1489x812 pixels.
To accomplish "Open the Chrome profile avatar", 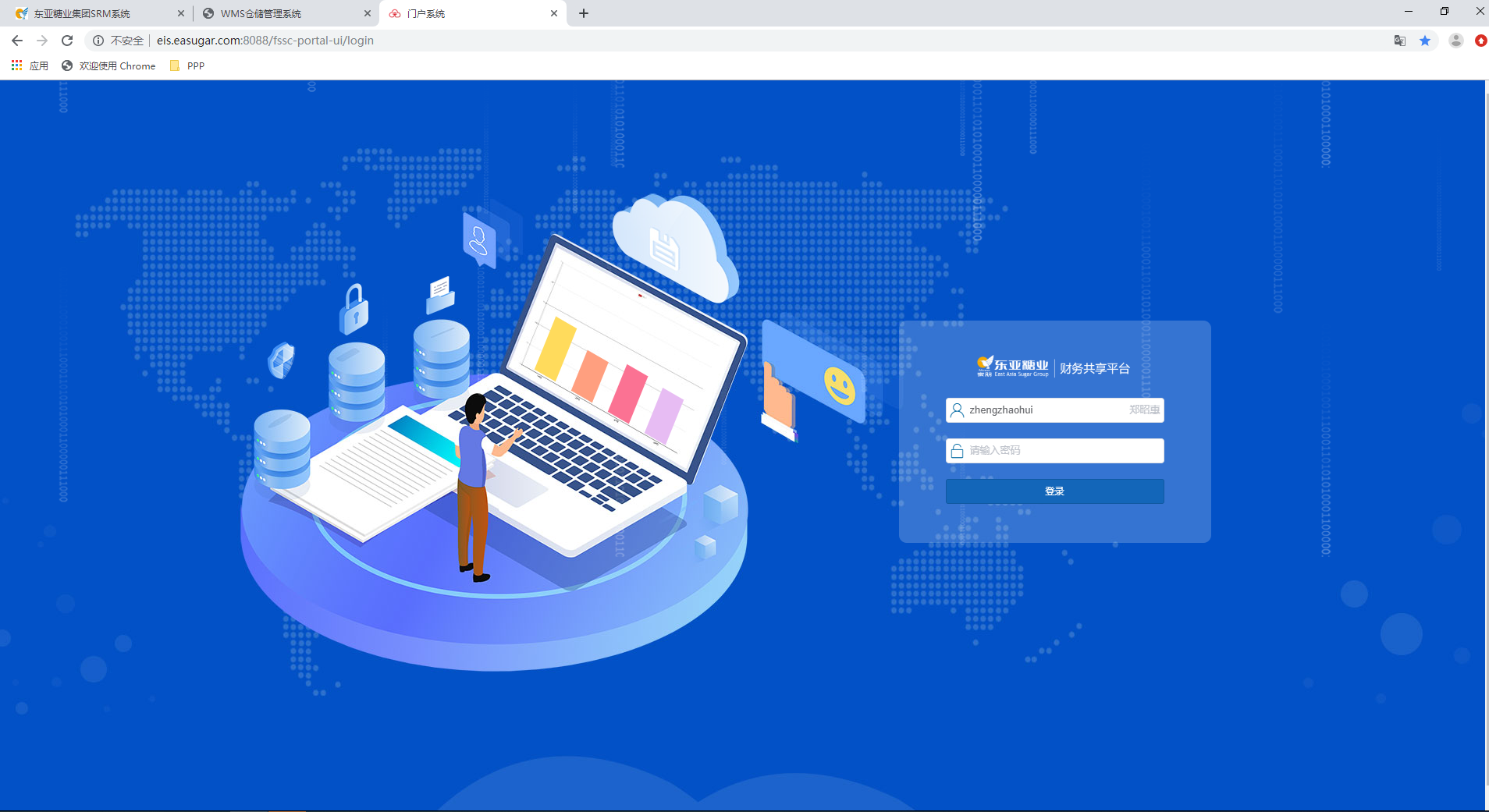I will coord(1455,41).
